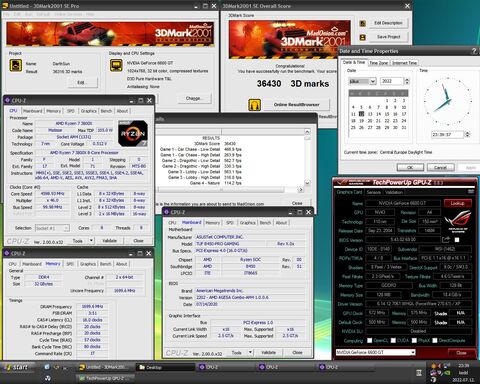Click the time input field under the clock
Screen dimensions: 480x384
[x=447, y=134]
